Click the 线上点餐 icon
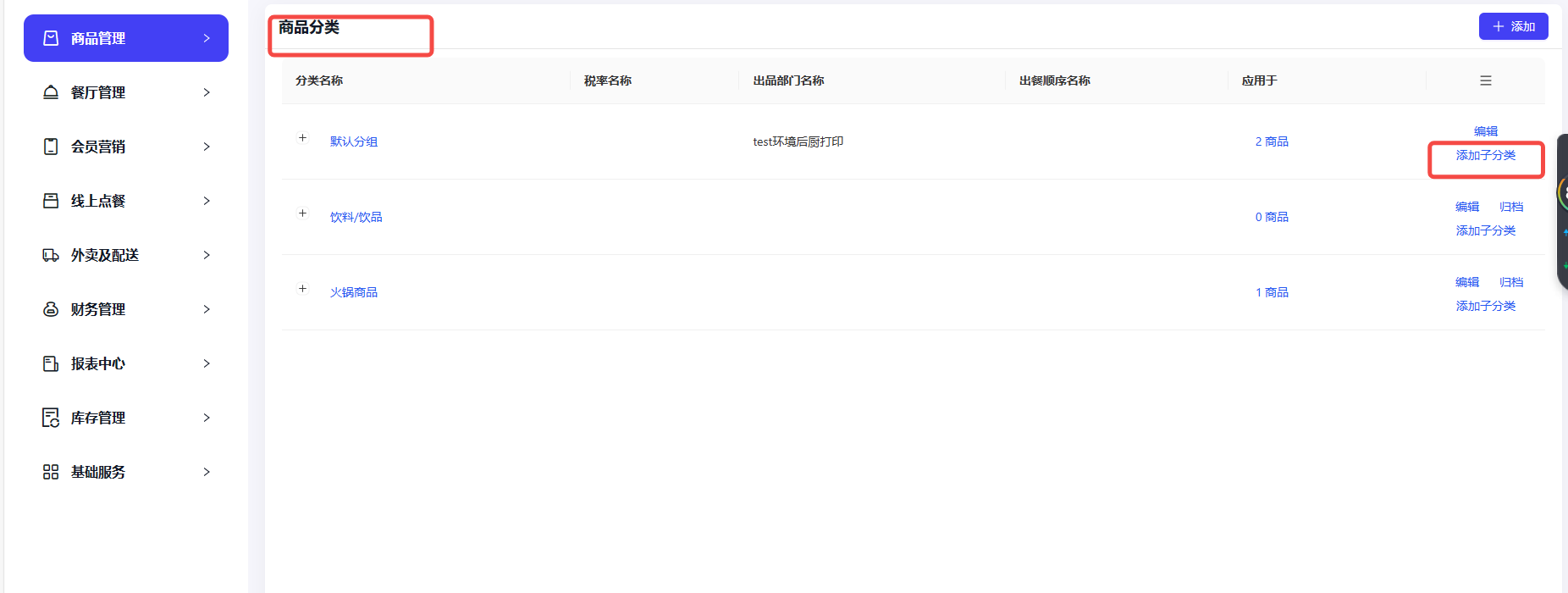The width and height of the screenshot is (1568, 593). tap(51, 201)
